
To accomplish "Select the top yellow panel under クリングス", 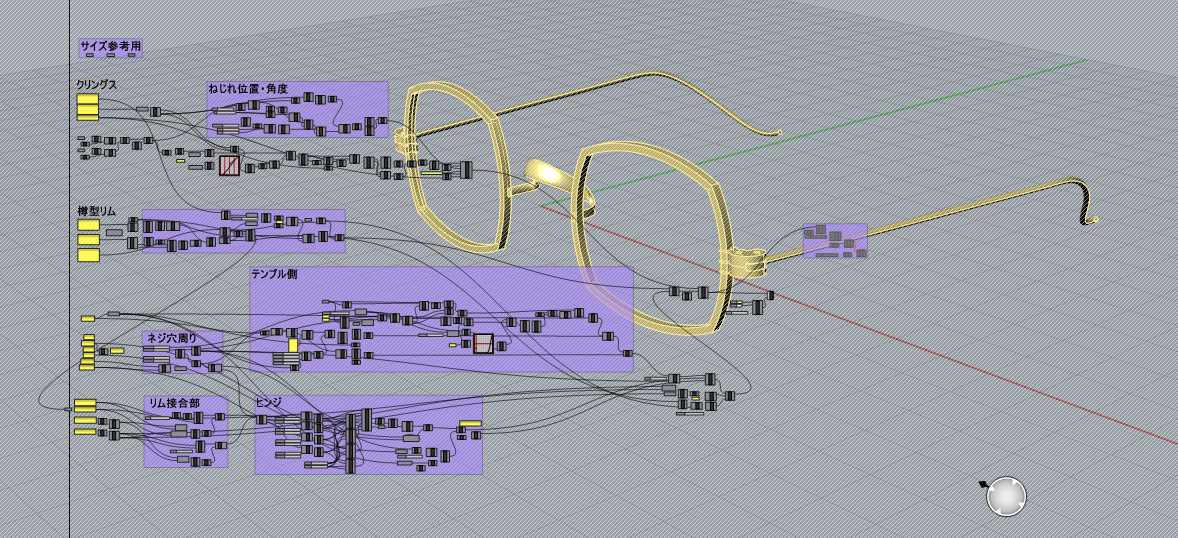I will [x=88, y=98].
